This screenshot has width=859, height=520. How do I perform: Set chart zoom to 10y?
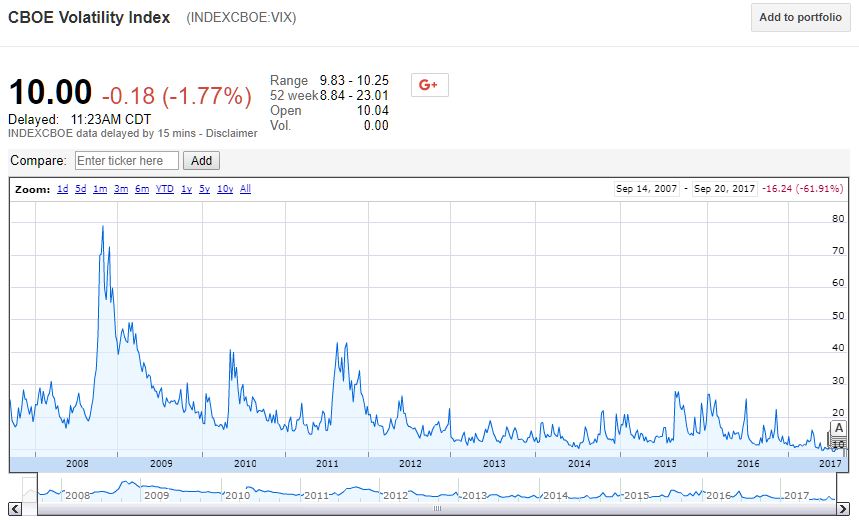pos(225,189)
